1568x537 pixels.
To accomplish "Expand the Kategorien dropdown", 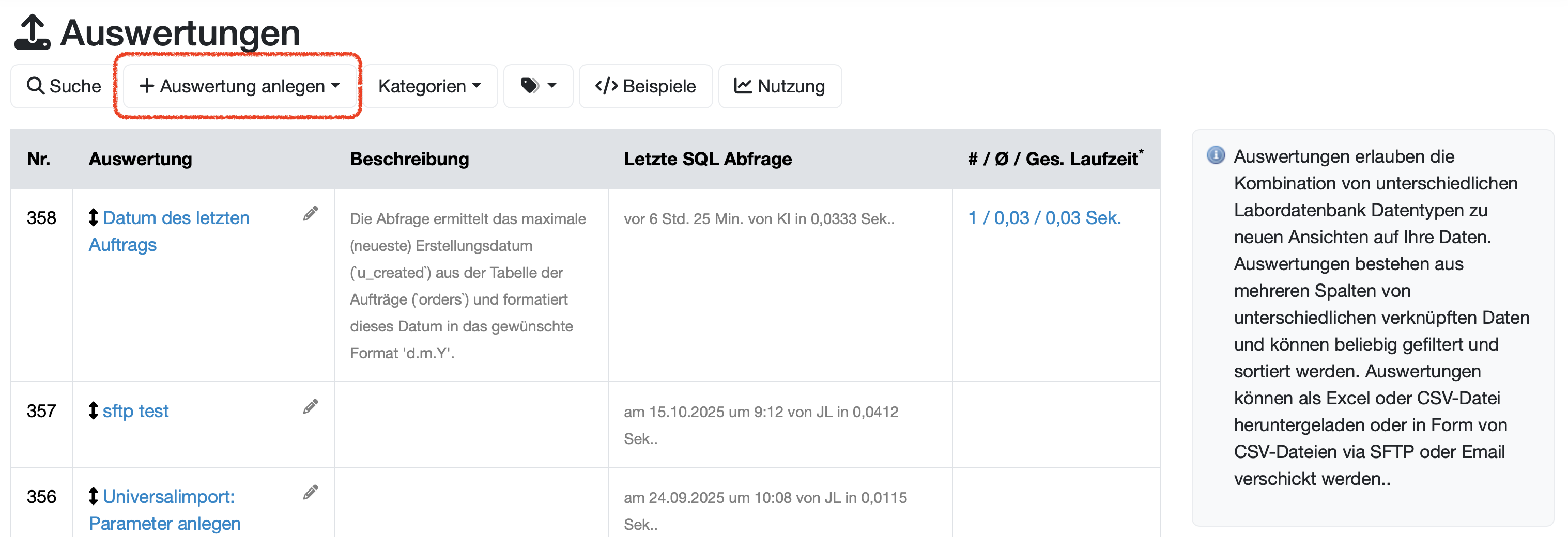I will click(430, 86).
